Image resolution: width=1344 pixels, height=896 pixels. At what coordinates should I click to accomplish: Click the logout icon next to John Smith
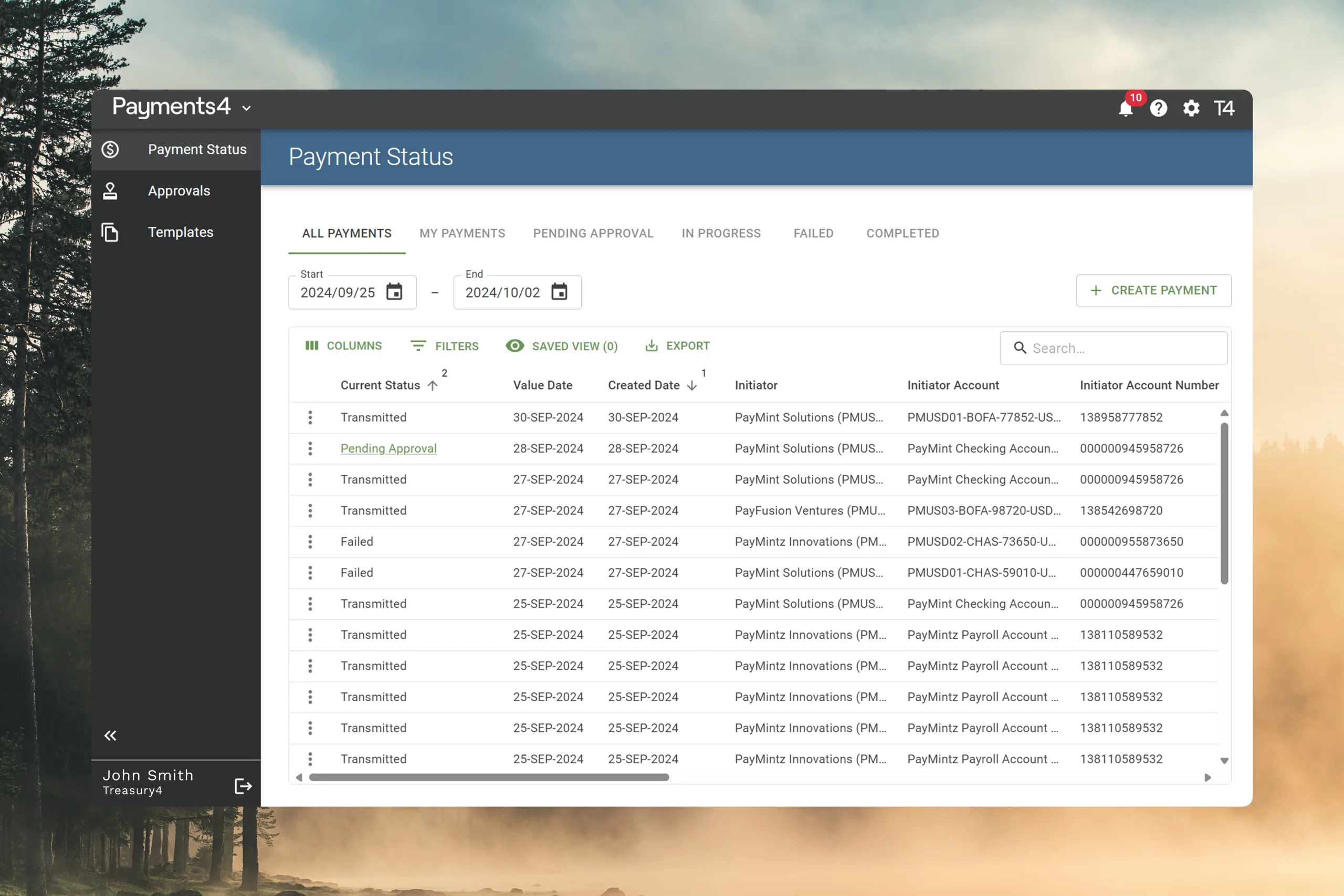click(x=243, y=786)
